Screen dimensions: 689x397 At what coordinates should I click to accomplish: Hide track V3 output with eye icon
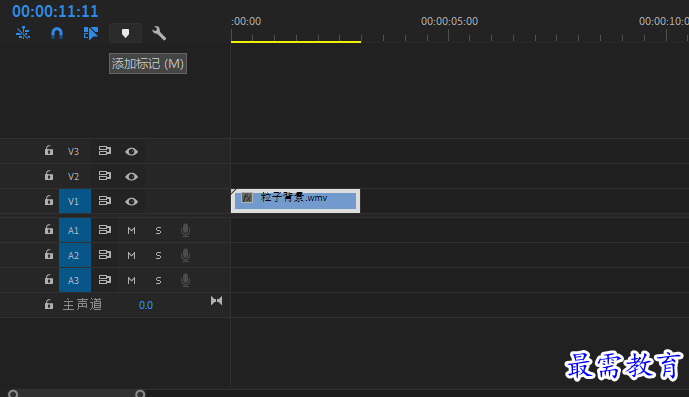pyautogui.click(x=131, y=152)
